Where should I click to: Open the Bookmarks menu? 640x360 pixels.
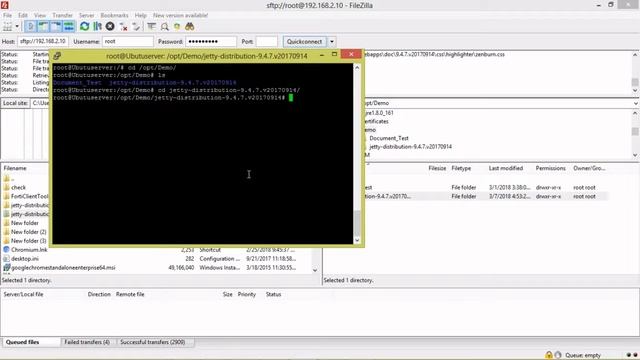click(x=114, y=15)
